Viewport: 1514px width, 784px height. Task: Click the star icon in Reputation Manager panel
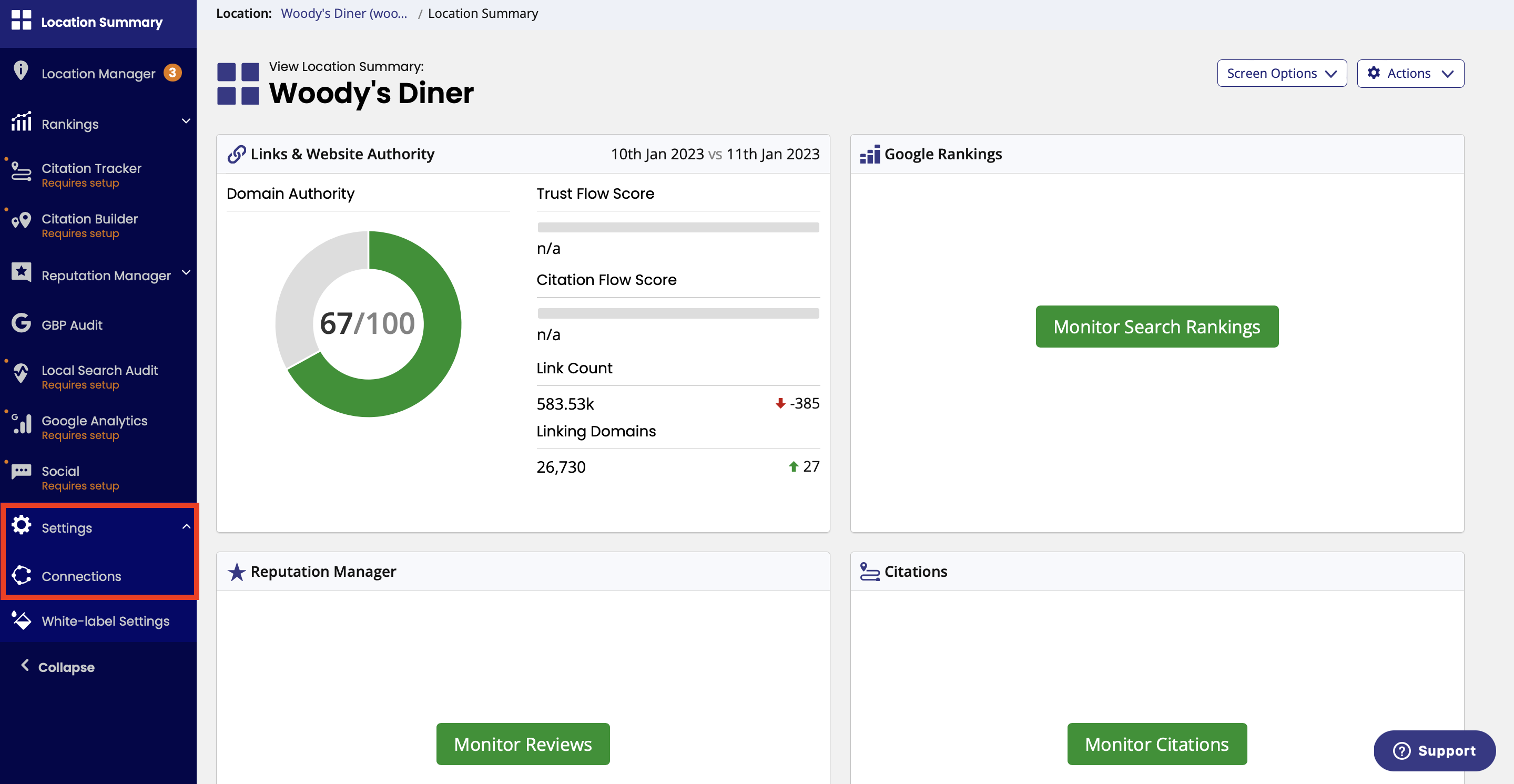[236, 571]
